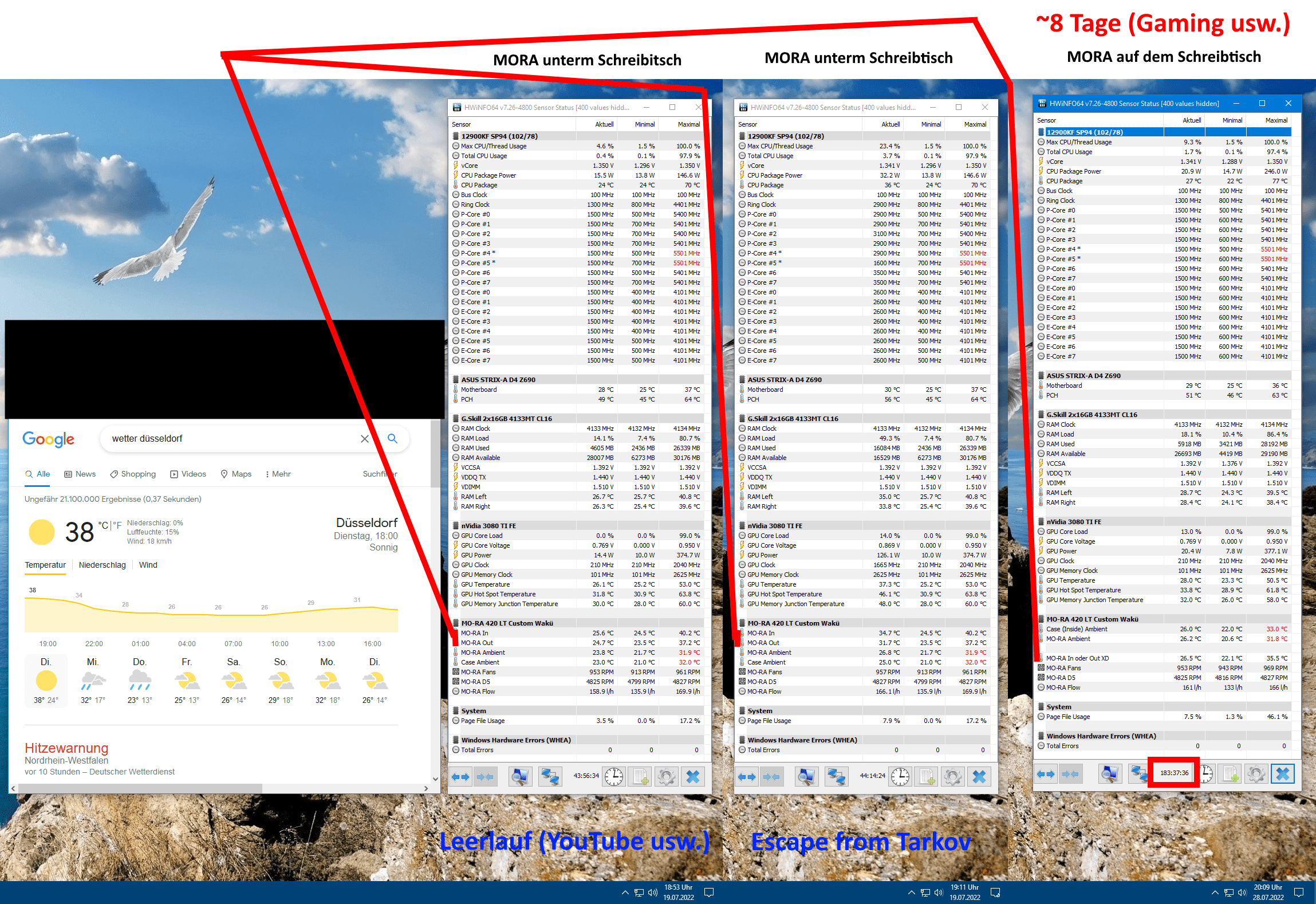Image resolution: width=1316 pixels, height=904 pixels.
Task: Click expand-arrows icon in rightmost HWiNFO window toolbar
Action: pos(1046,774)
